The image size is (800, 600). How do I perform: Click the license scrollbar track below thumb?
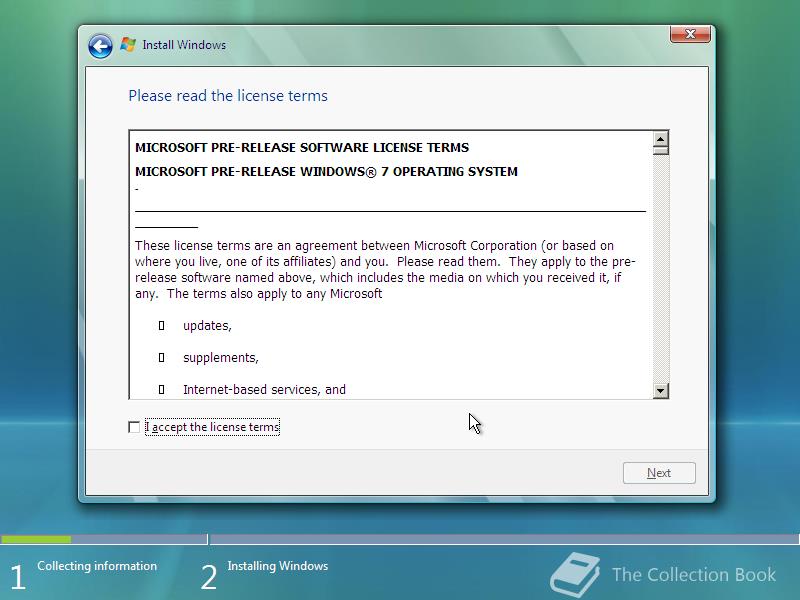tap(661, 269)
